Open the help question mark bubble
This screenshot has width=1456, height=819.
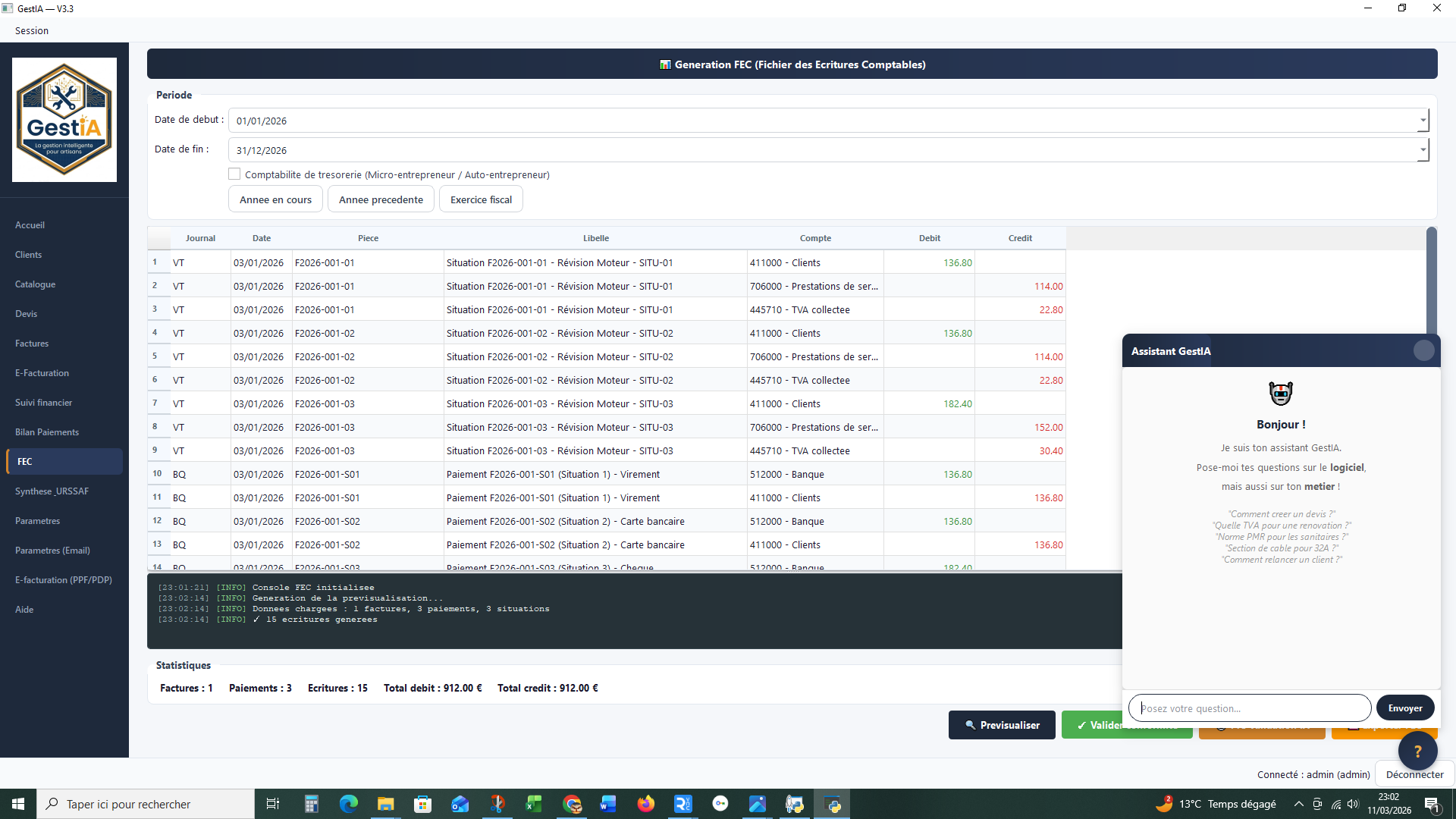coord(1417,751)
